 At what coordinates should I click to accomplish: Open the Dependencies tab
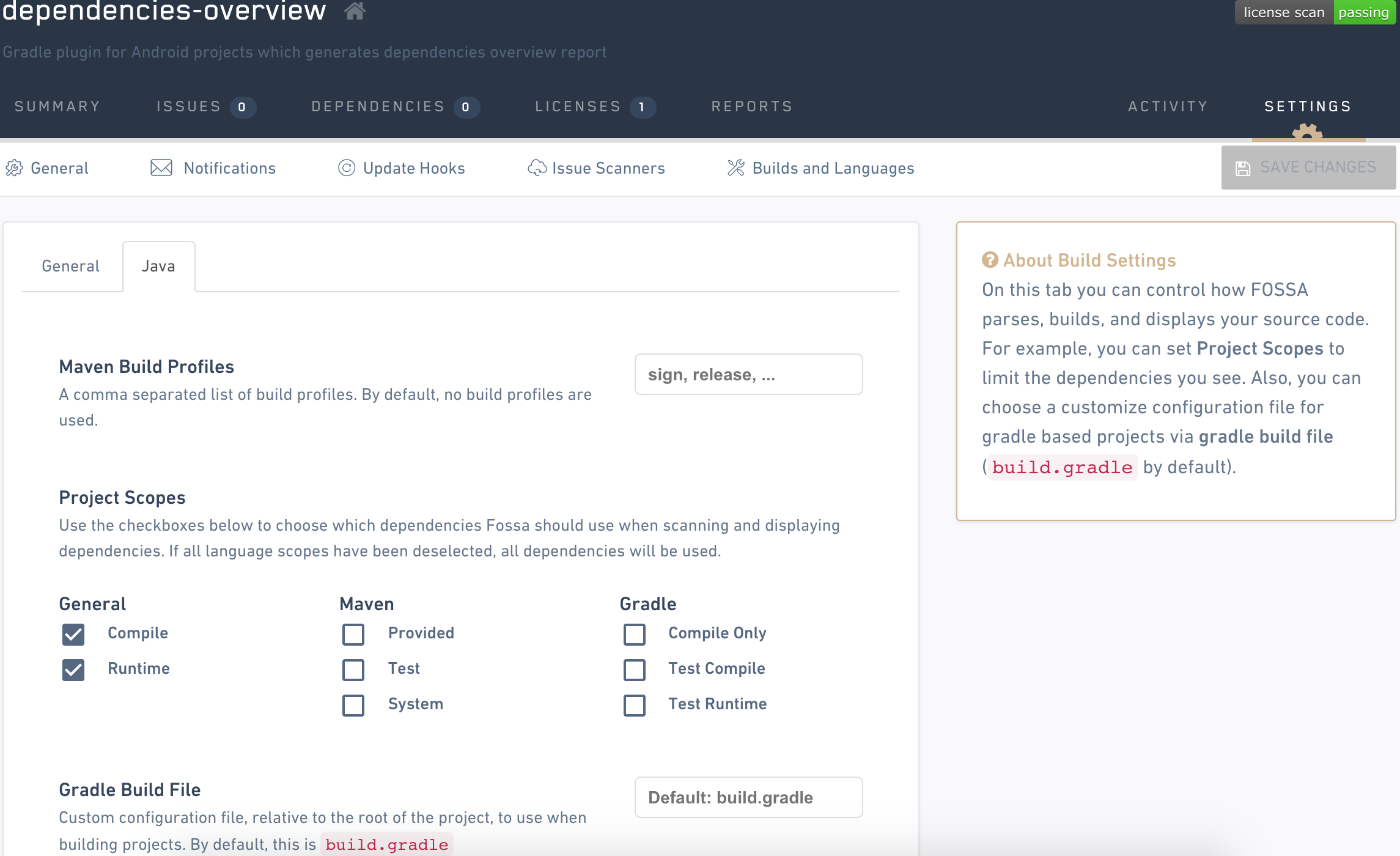click(x=396, y=107)
